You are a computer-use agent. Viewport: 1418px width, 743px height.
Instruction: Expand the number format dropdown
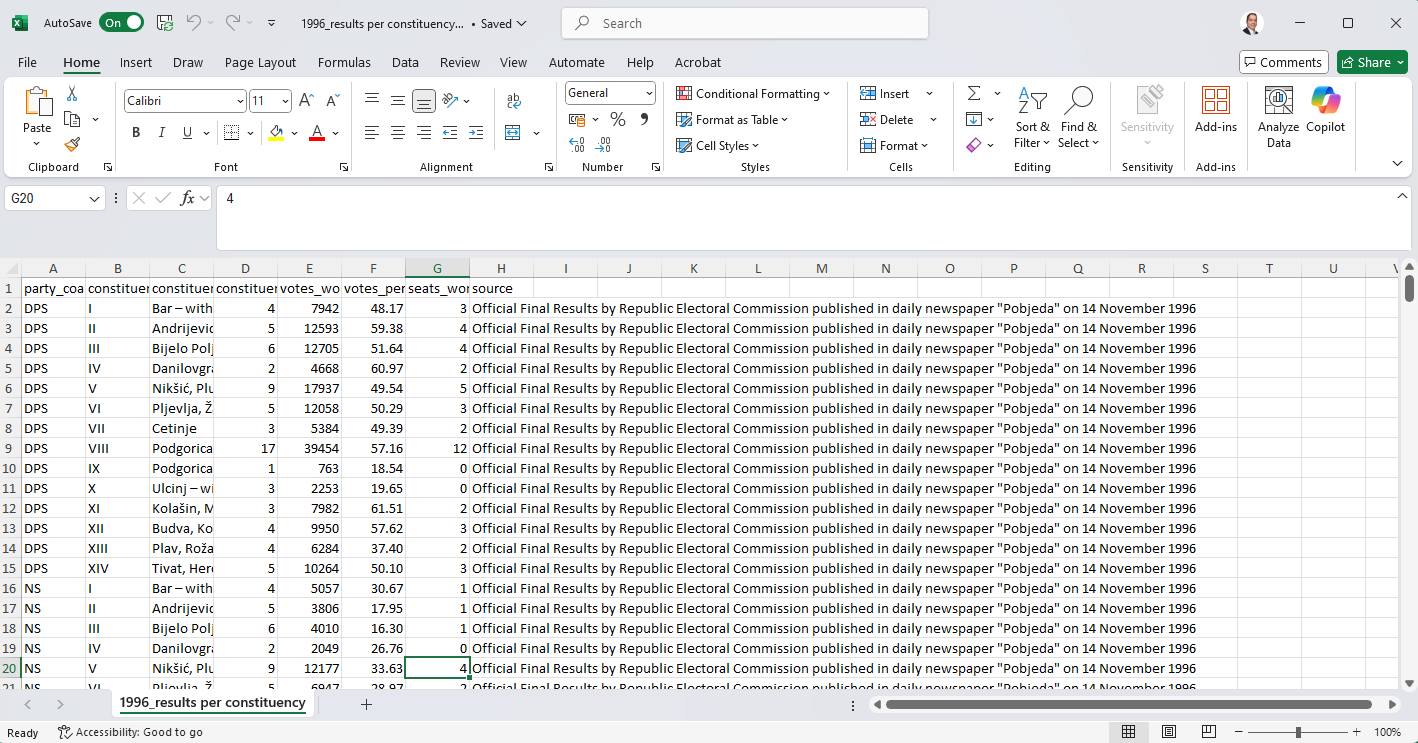tap(649, 93)
